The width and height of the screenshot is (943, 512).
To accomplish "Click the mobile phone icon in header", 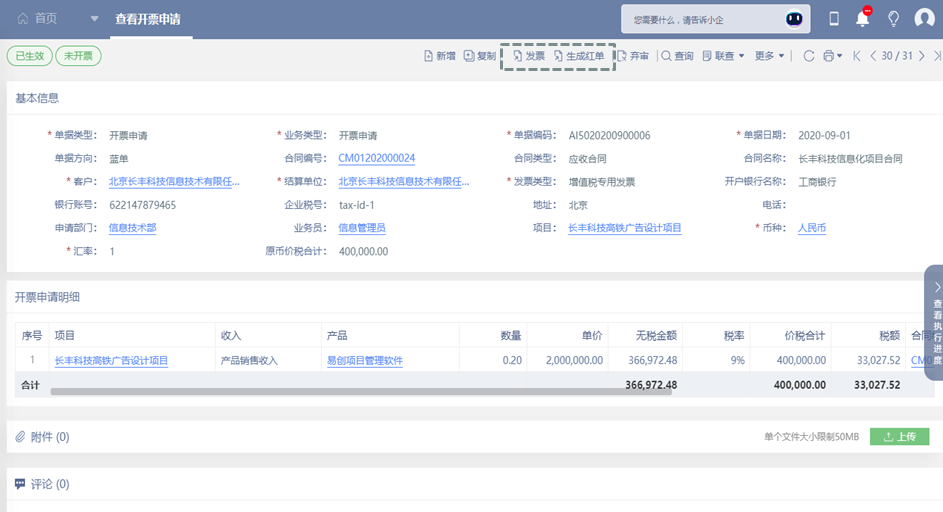I will [834, 18].
